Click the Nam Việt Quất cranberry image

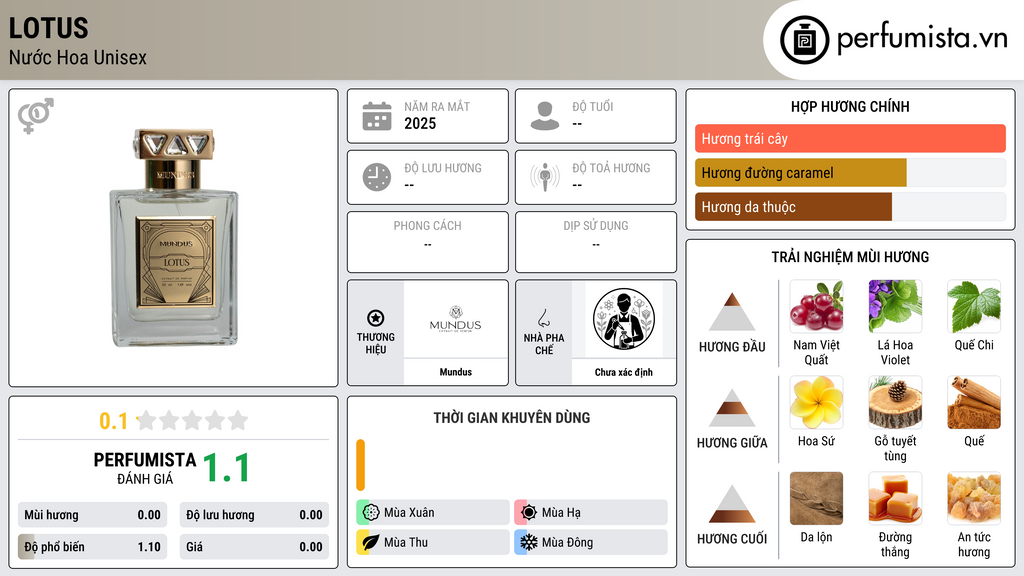(816, 306)
